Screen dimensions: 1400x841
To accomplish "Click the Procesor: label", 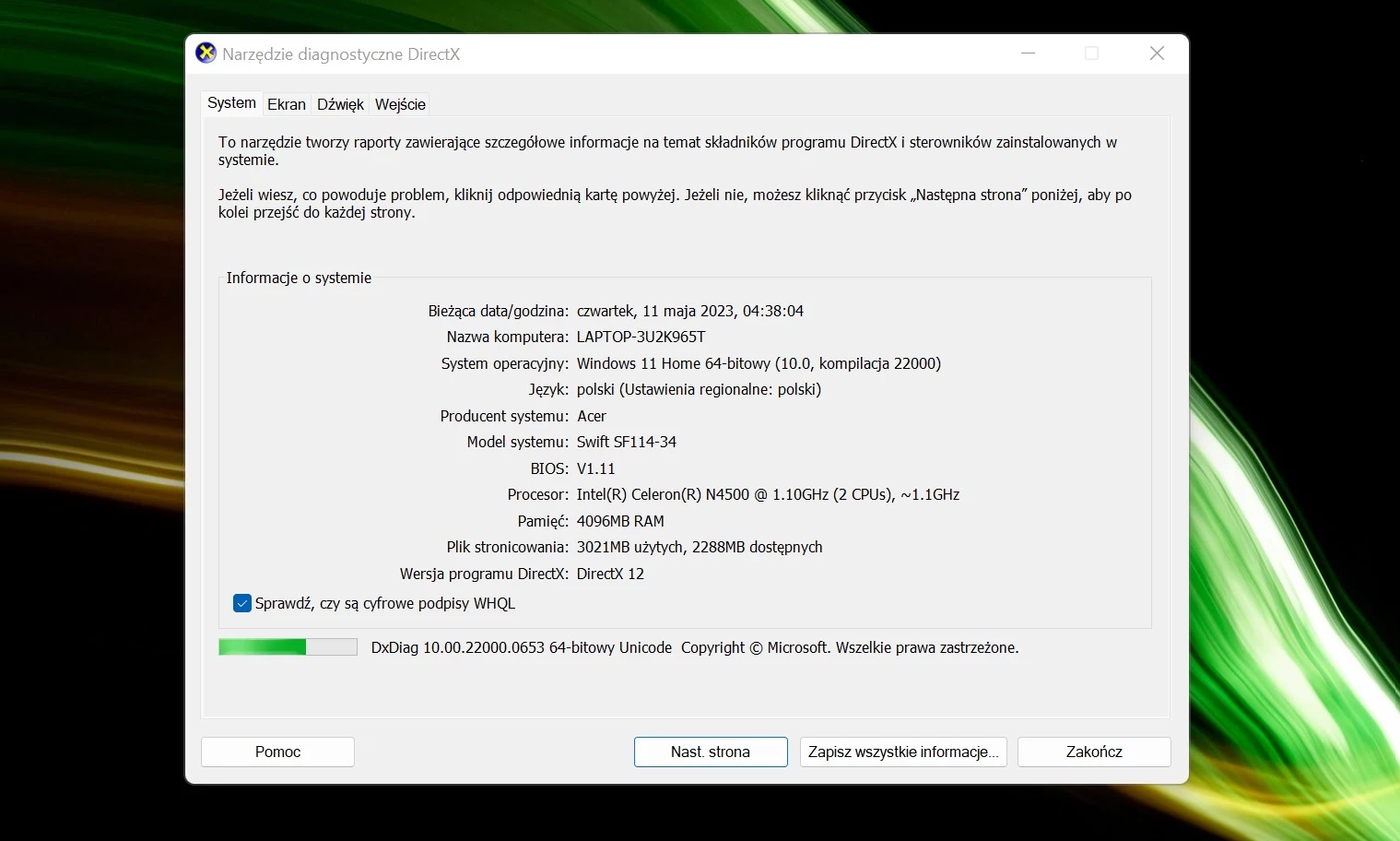I will coord(538,494).
